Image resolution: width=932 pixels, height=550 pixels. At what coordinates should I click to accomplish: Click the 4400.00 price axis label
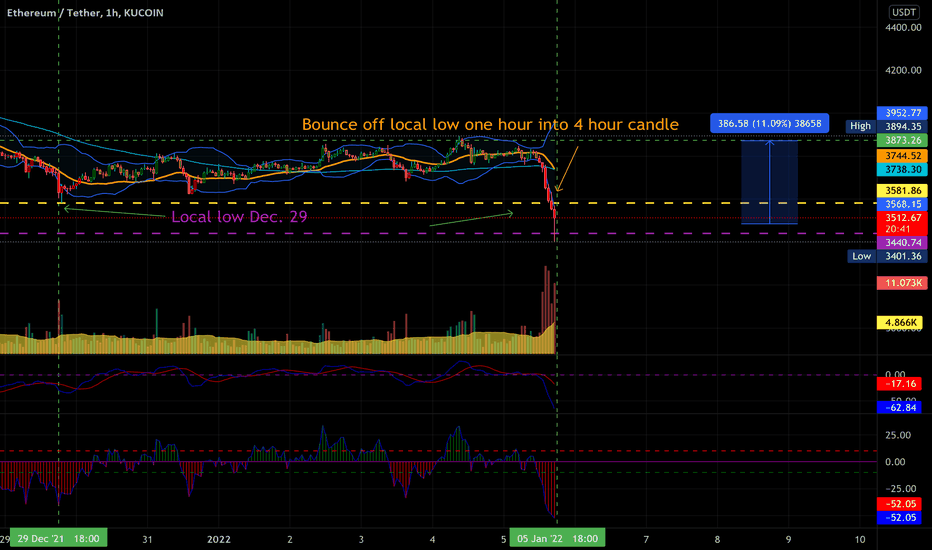[903, 27]
